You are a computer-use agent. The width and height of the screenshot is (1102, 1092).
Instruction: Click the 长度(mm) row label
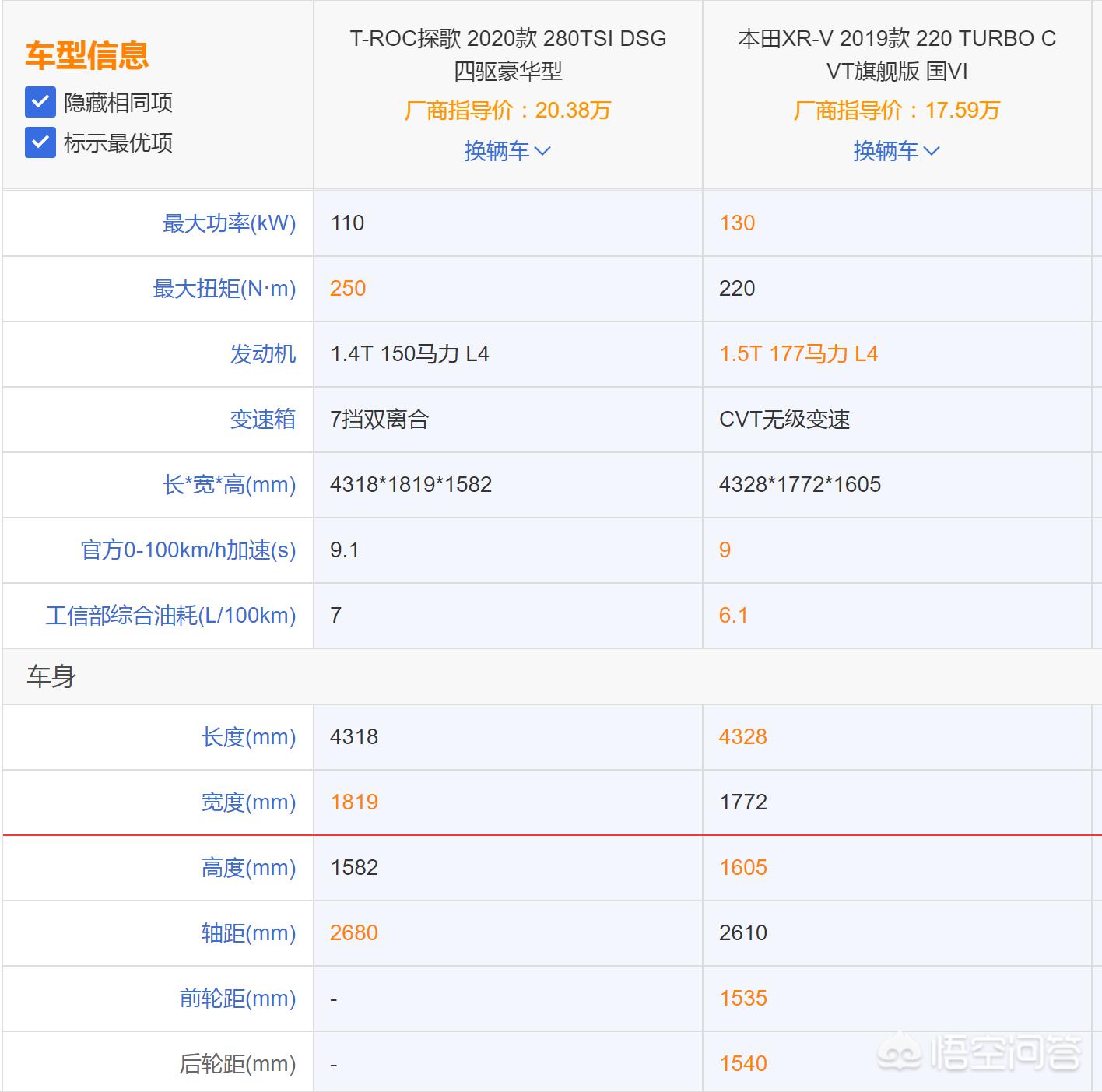coord(249,737)
